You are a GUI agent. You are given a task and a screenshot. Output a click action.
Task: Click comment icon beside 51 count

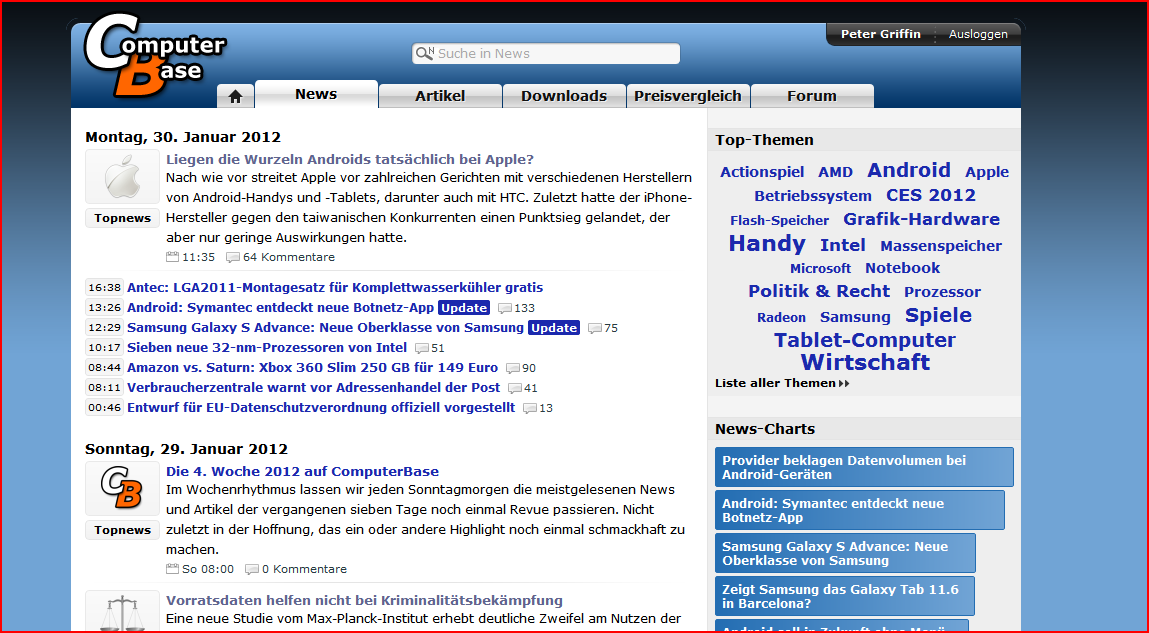[422, 348]
